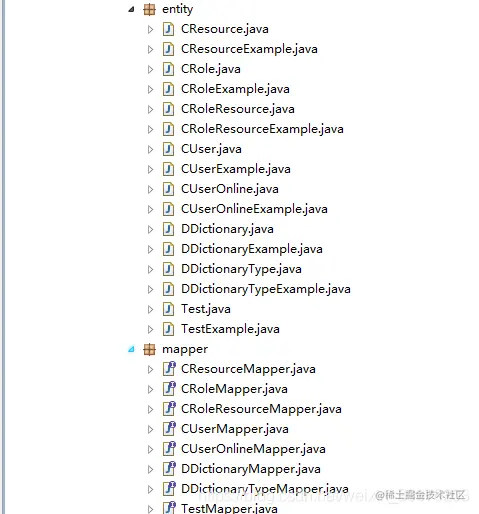Screen dimensions: 479x514
Task: Click the DDictionaryMapper.java interface icon
Action: click(x=169, y=469)
